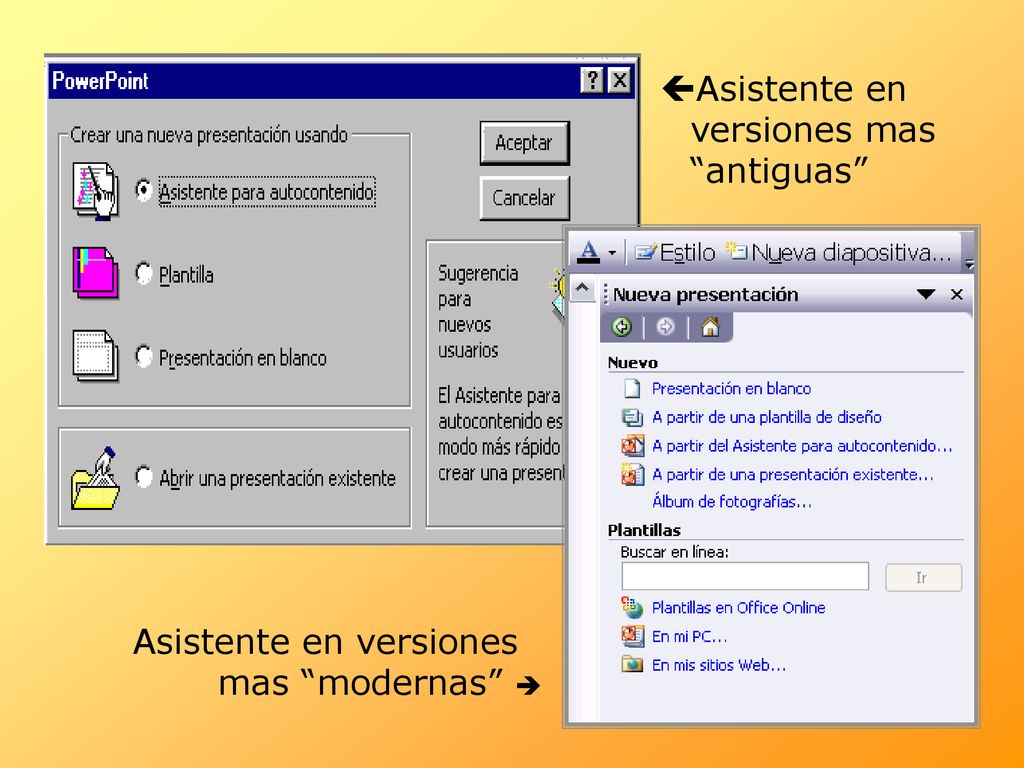Screen dimensions: 1024x768
Task: Click the Nueva presentación pane title
Action: [x=705, y=295]
